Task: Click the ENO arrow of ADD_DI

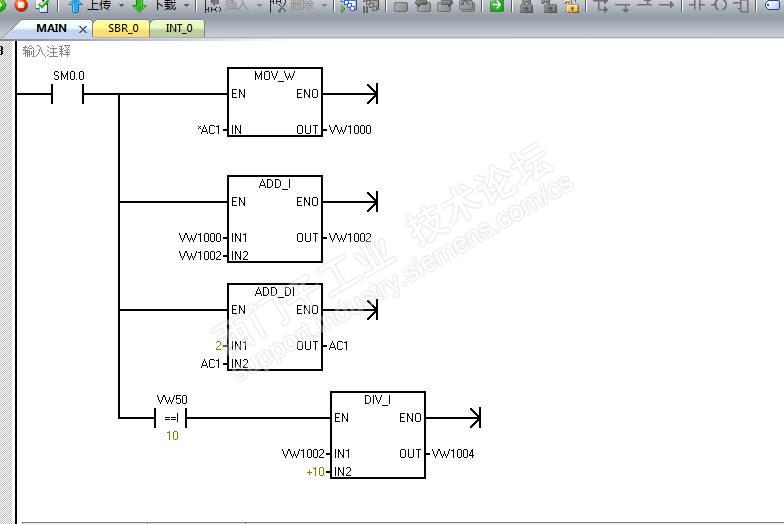Action: pos(372,310)
